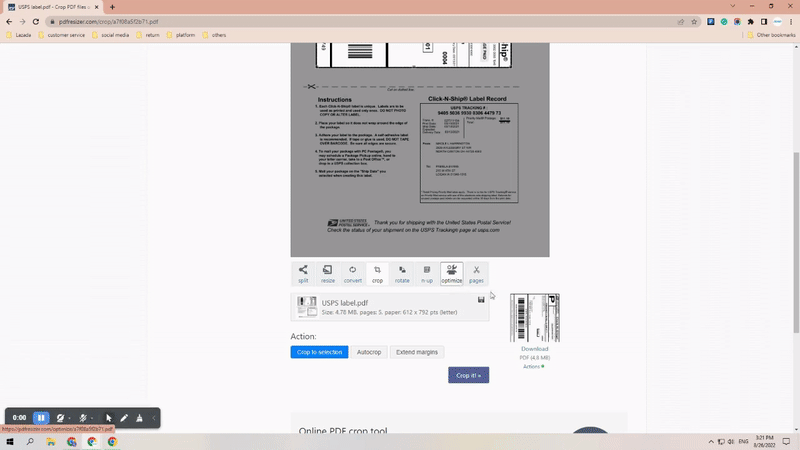800x450 pixels.
Task: Select Extend margins action
Action: pyautogui.click(x=417, y=352)
